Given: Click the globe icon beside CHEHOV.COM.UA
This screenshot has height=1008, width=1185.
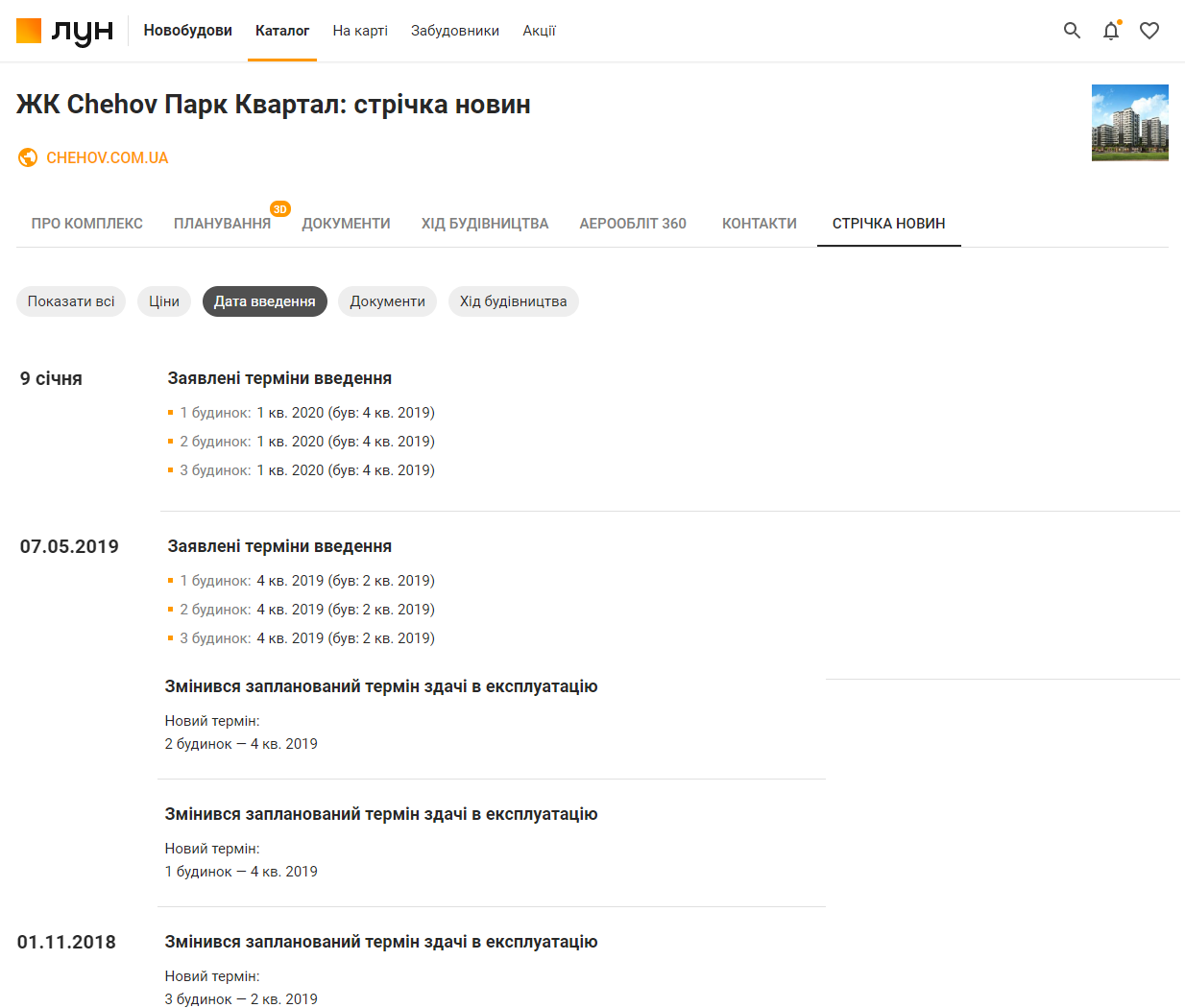Looking at the screenshot, I should [x=28, y=157].
